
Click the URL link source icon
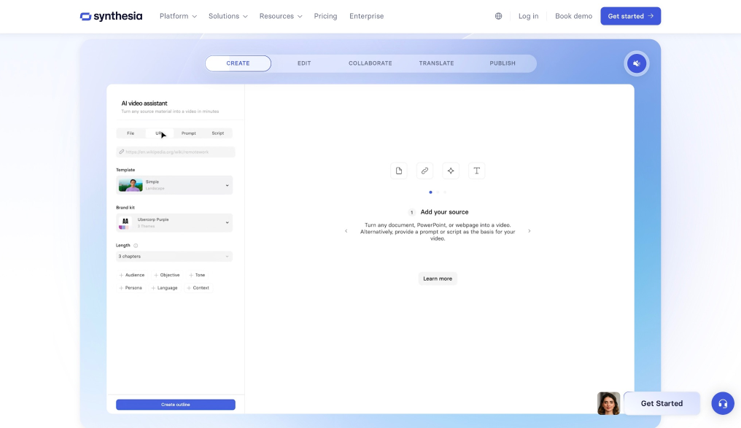click(x=424, y=171)
